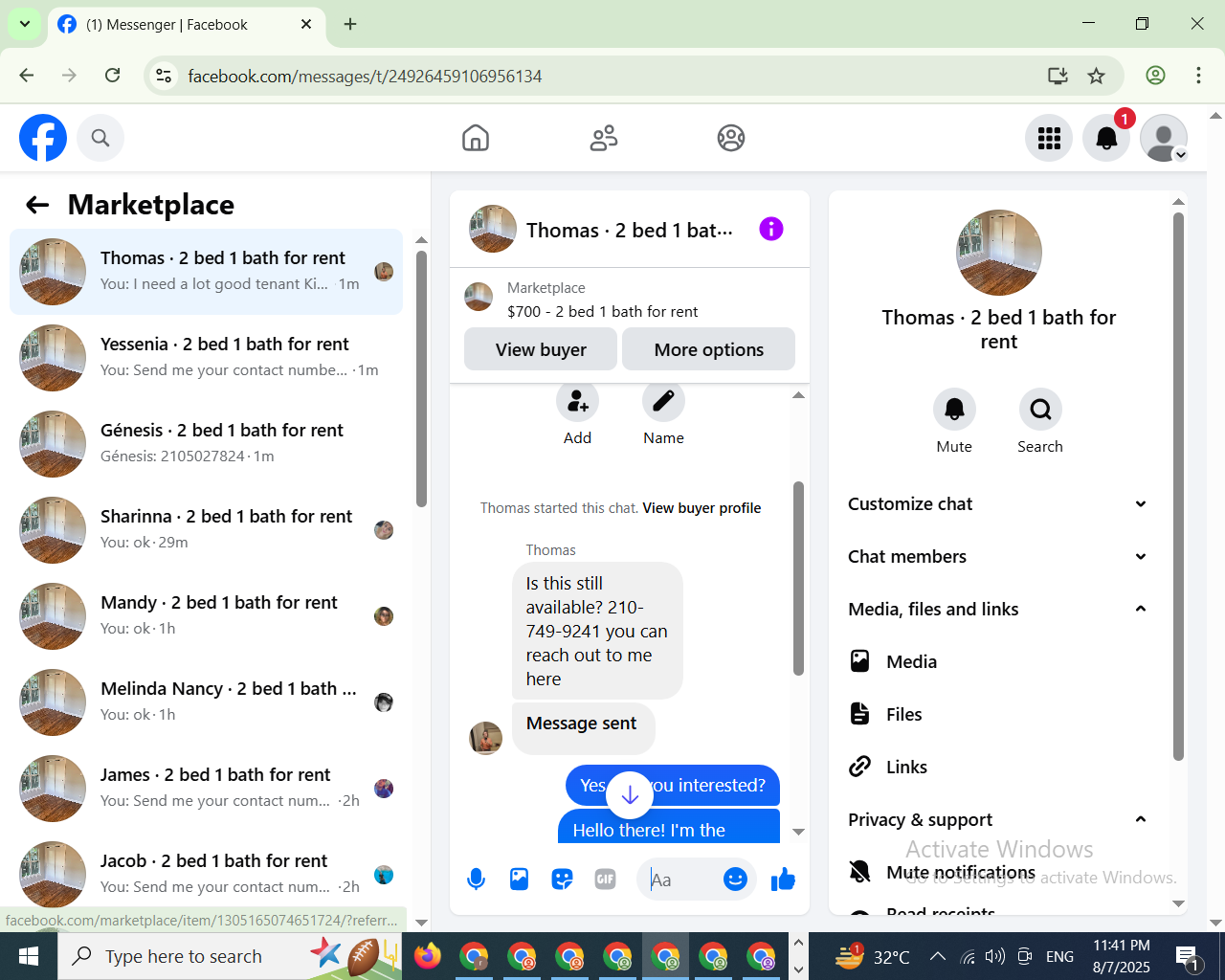
Task: Open the emoji picker in message box
Action: pyautogui.click(x=735, y=880)
